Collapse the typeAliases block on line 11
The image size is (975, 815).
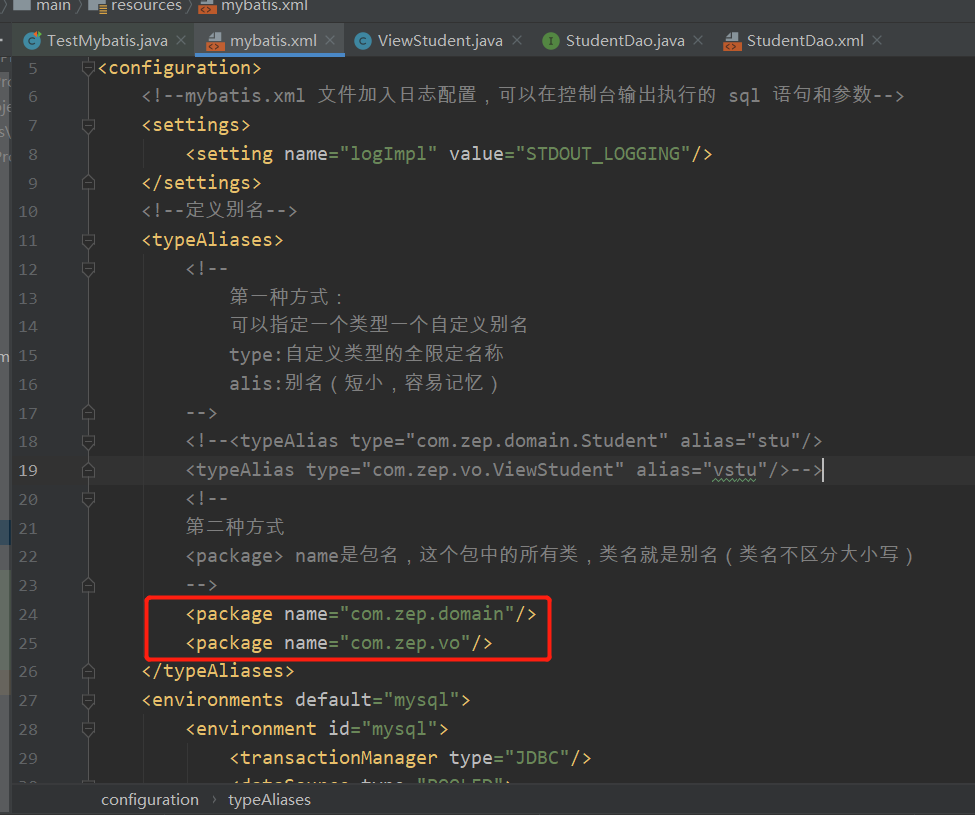click(x=88, y=241)
